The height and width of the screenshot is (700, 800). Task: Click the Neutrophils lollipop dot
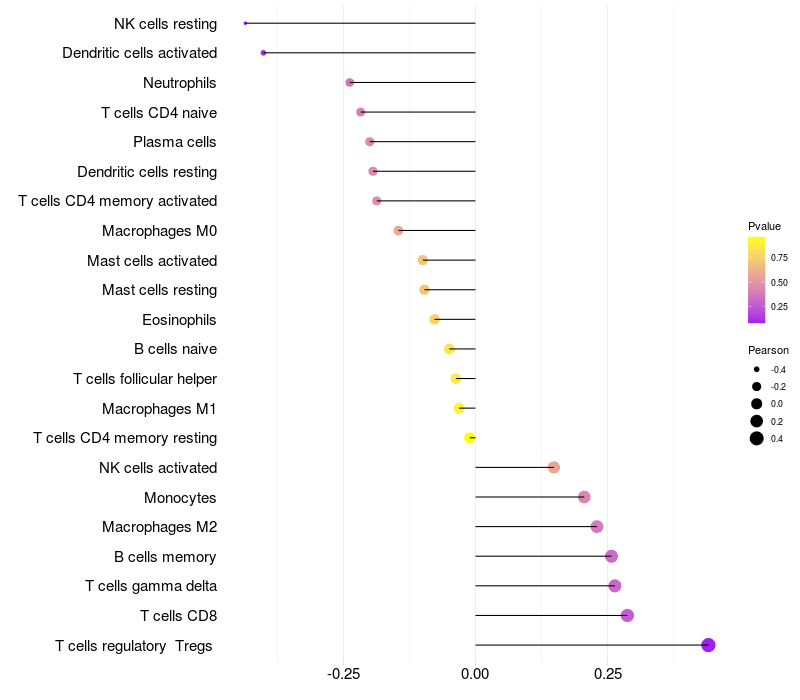349,82
